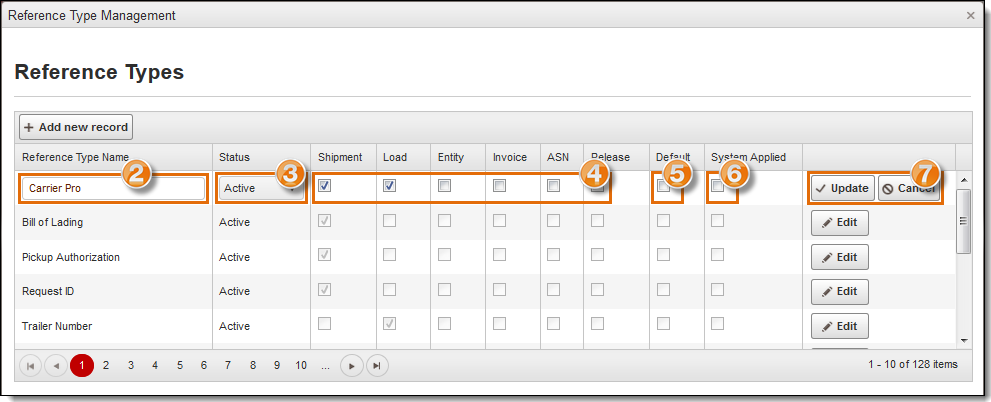This screenshot has width=991, height=402.
Task: Go to first page of results
Action: click(x=31, y=366)
